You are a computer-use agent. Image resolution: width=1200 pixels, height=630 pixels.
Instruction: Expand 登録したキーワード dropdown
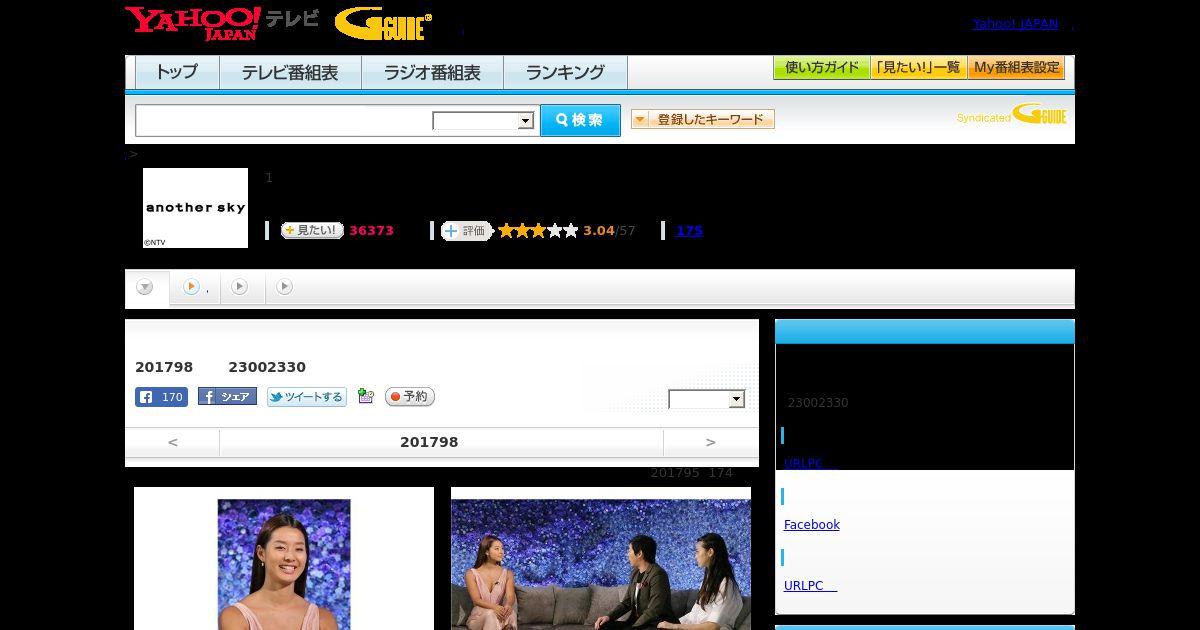point(703,119)
